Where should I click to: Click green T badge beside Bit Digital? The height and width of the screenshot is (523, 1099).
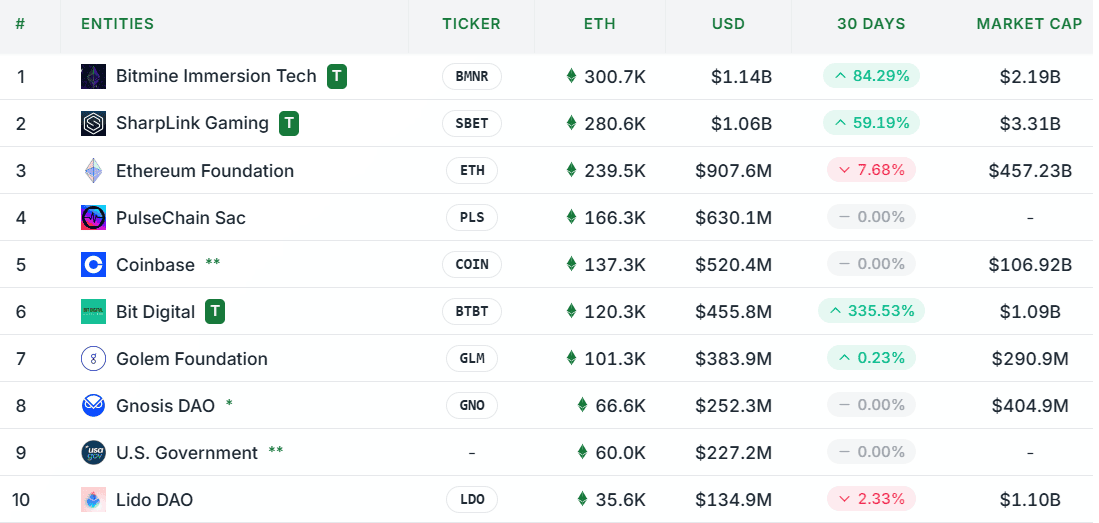coord(215,312)
